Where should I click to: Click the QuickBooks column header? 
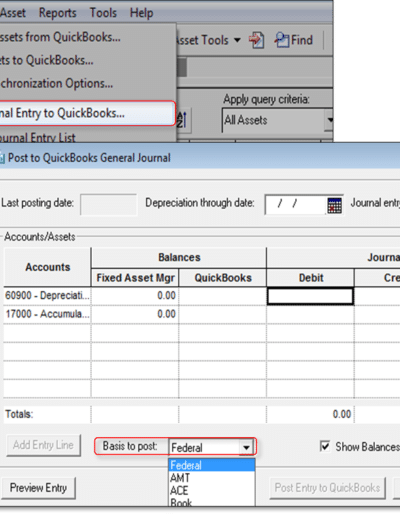[223, 278]
